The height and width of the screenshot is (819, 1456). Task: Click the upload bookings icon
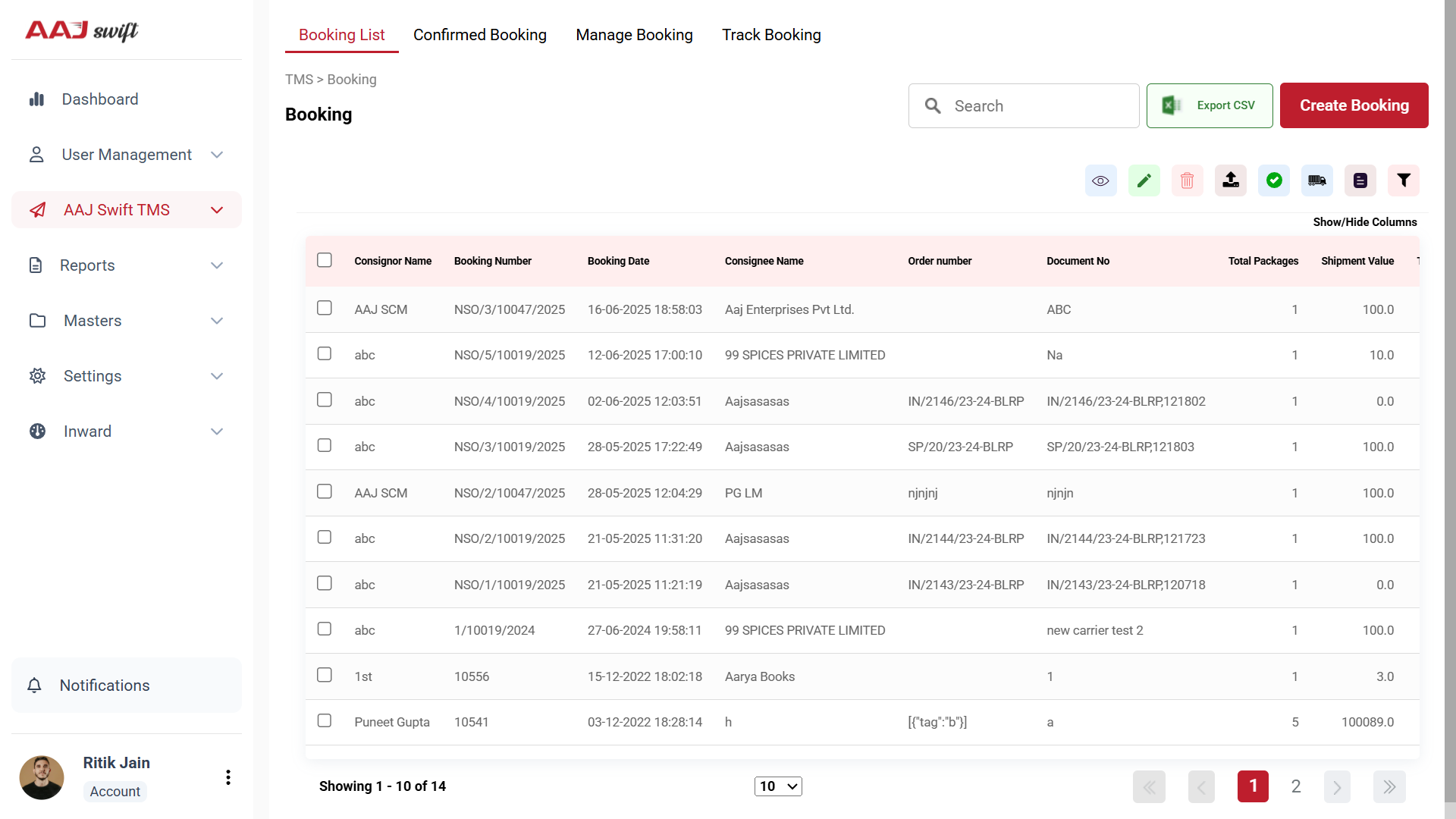[x=1230, y=180]
